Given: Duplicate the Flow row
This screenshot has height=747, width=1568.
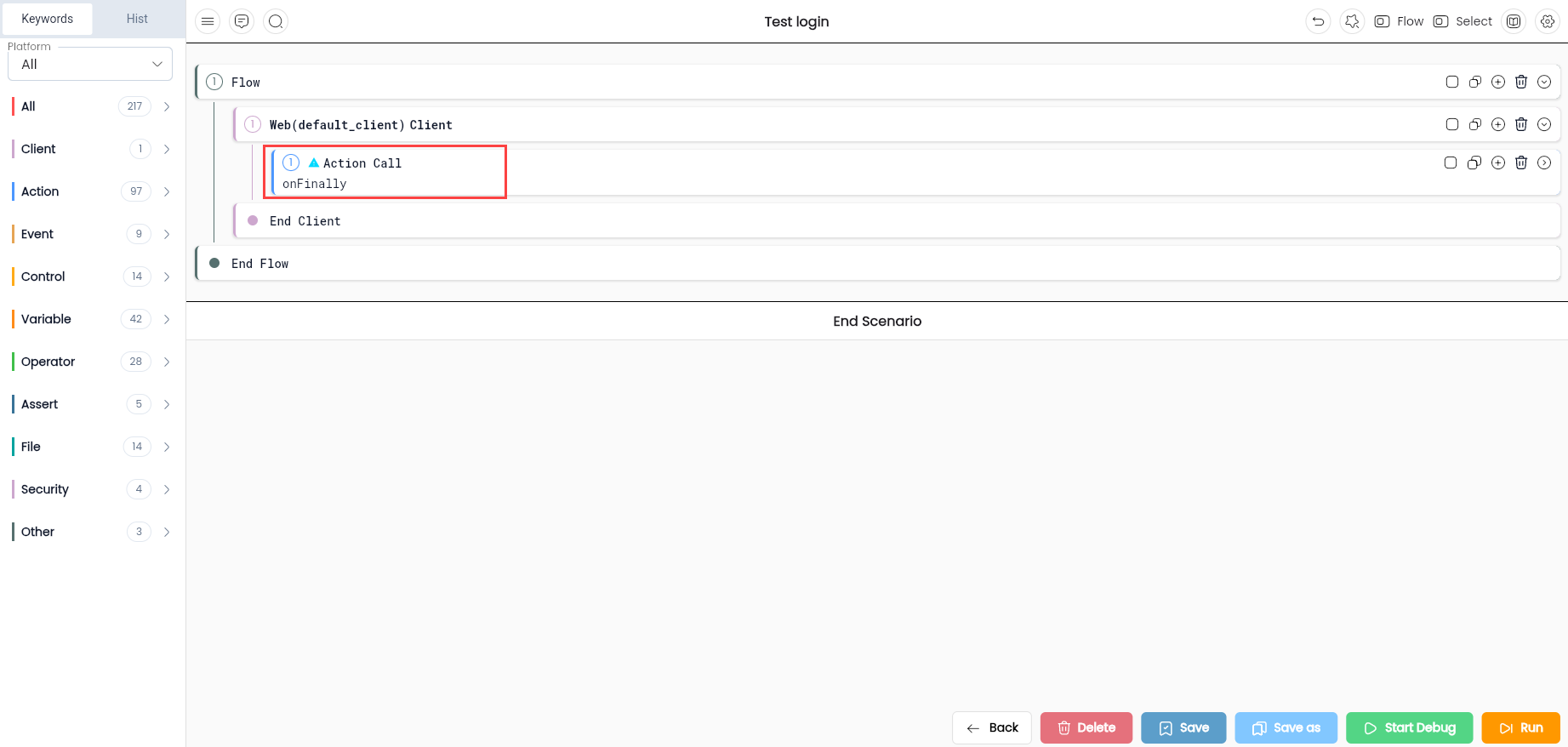Looking at the screenshot, I should click(1475, 82).
